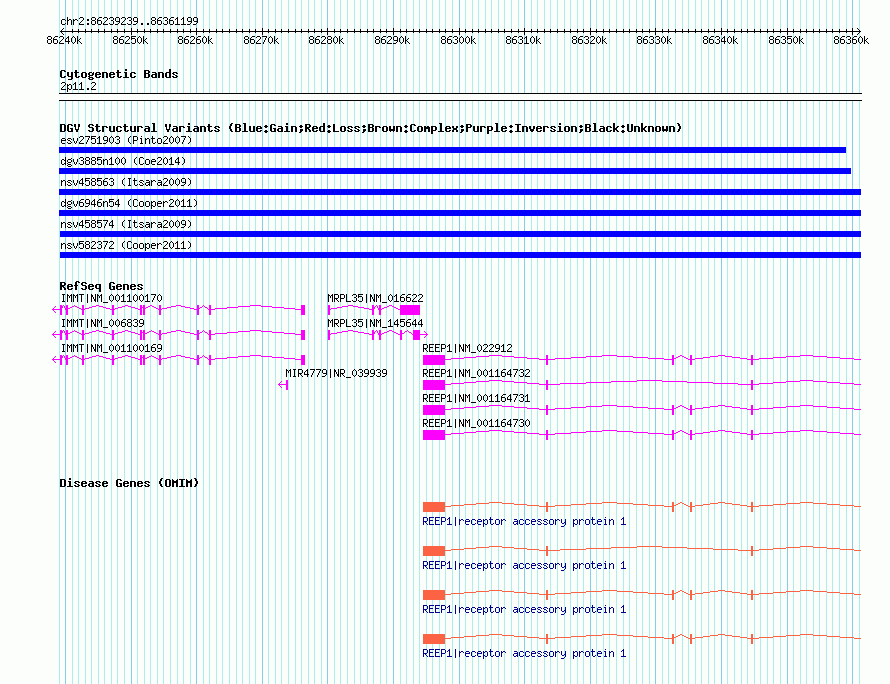The image size is (890, 684).
Task: Select the Disease Genes (OMIM) track title
Action: click(129, 483)
